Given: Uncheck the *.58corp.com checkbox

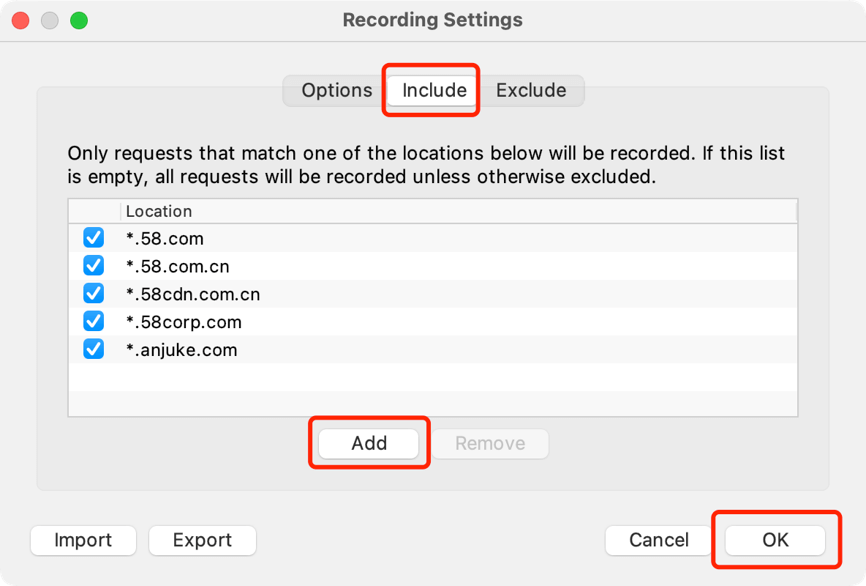Looking at the screenshot, I should pos(94,322).
